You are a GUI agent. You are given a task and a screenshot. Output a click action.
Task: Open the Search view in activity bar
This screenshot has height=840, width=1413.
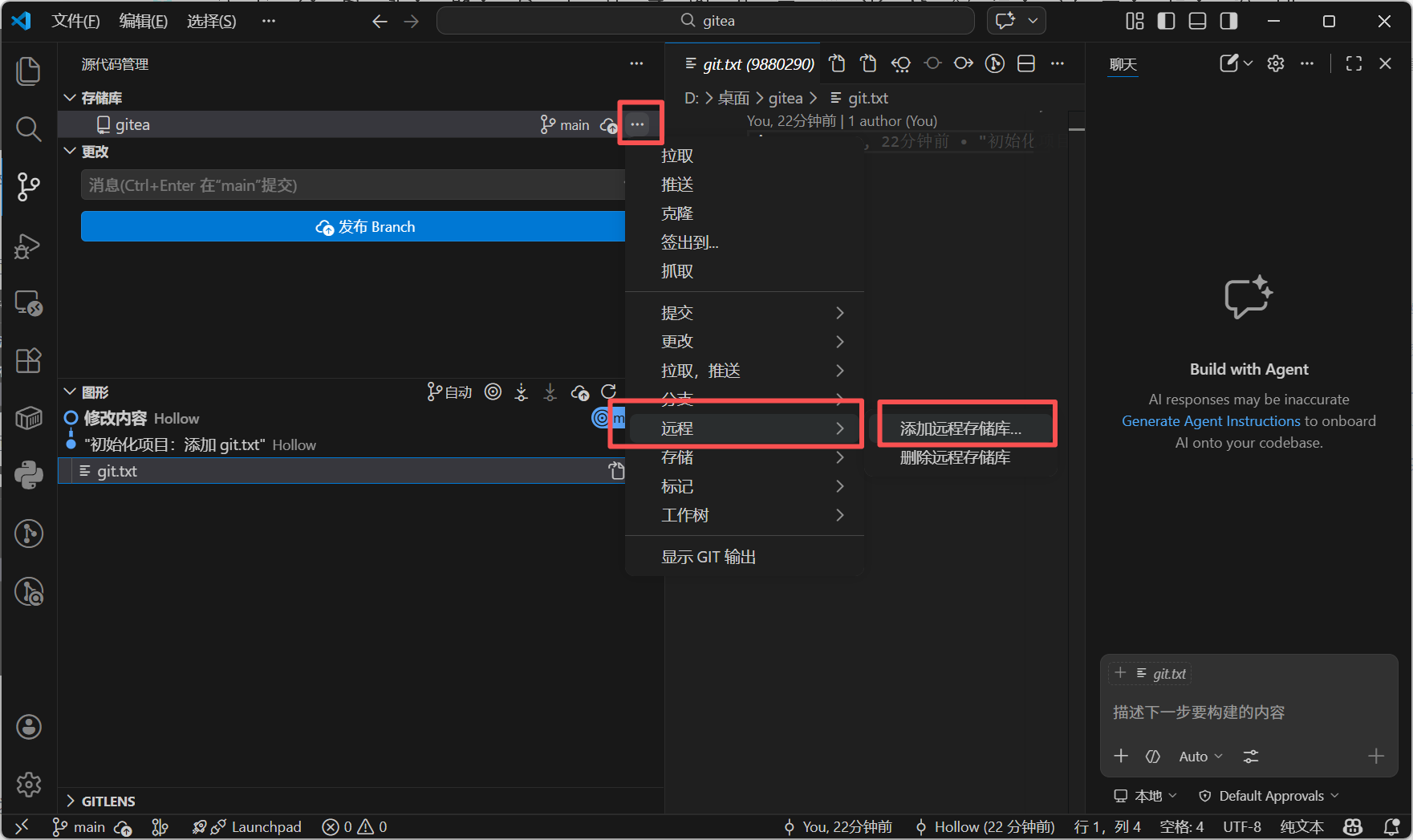29,128
